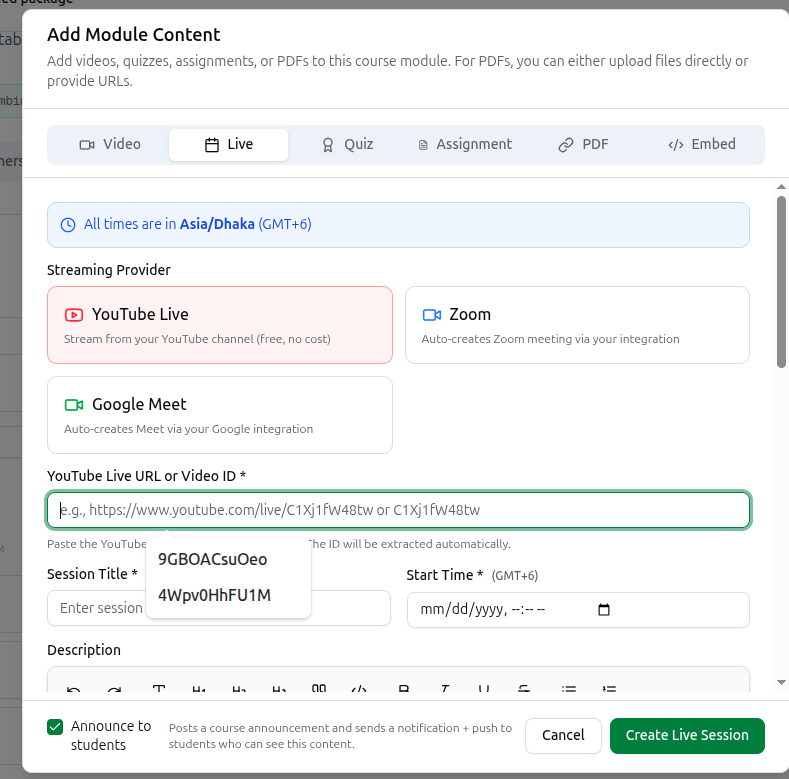Click the undo icon in Description editor
The image size is (789, 779).
[x=73, y=689]
